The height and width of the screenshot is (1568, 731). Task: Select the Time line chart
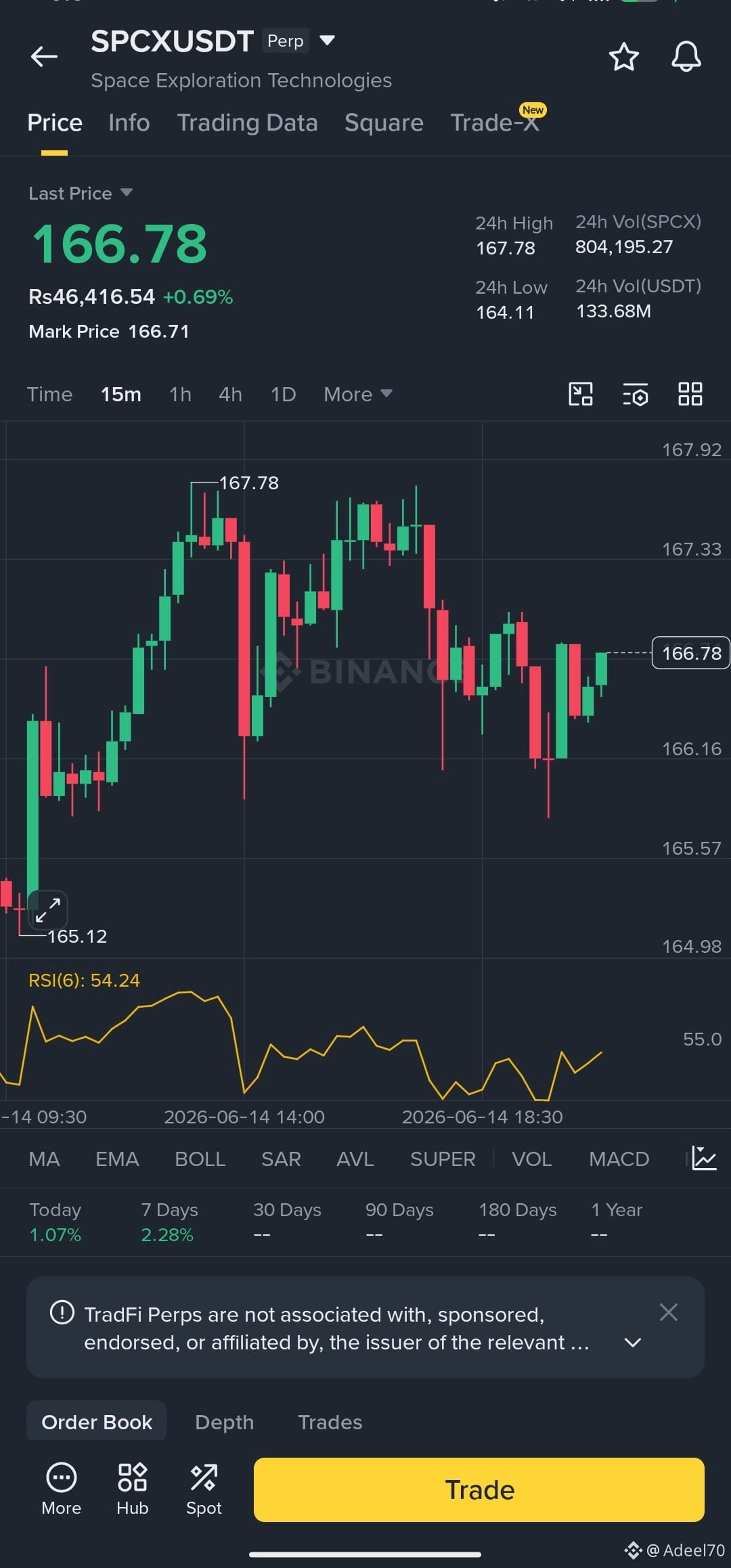point(49,394)
